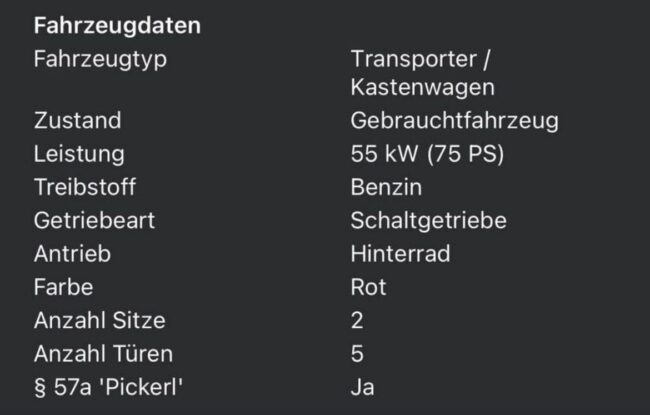Select the Fahrzeugtyp label
This screenshot has height=415, width=650.
pyautogui.click(x=100, y=59)
